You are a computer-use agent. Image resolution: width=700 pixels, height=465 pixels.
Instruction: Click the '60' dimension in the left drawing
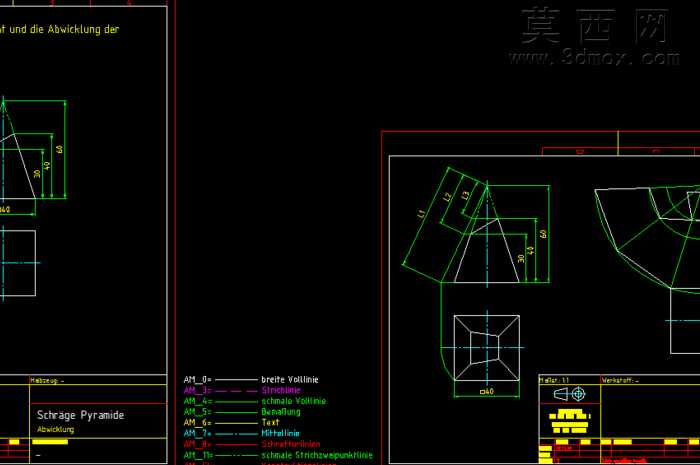click(x=60, y=149)
